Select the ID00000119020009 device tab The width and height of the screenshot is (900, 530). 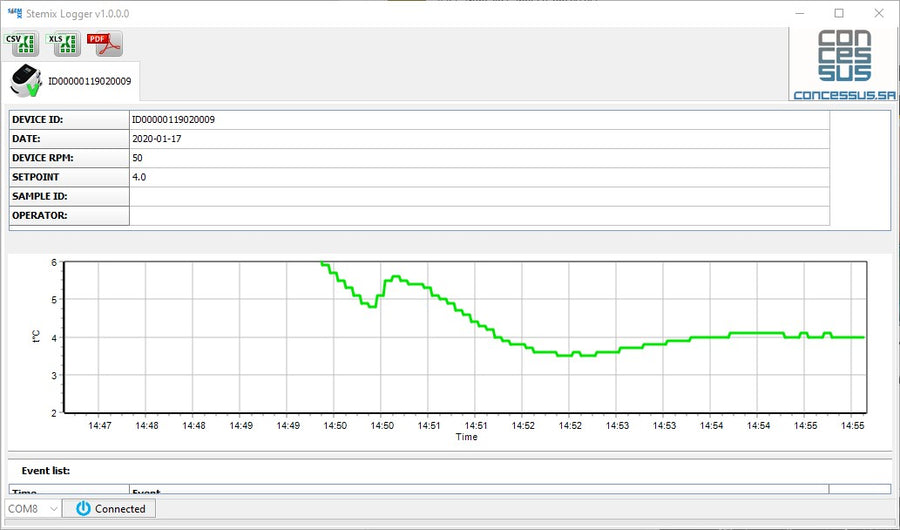click(x=71, y=81)
